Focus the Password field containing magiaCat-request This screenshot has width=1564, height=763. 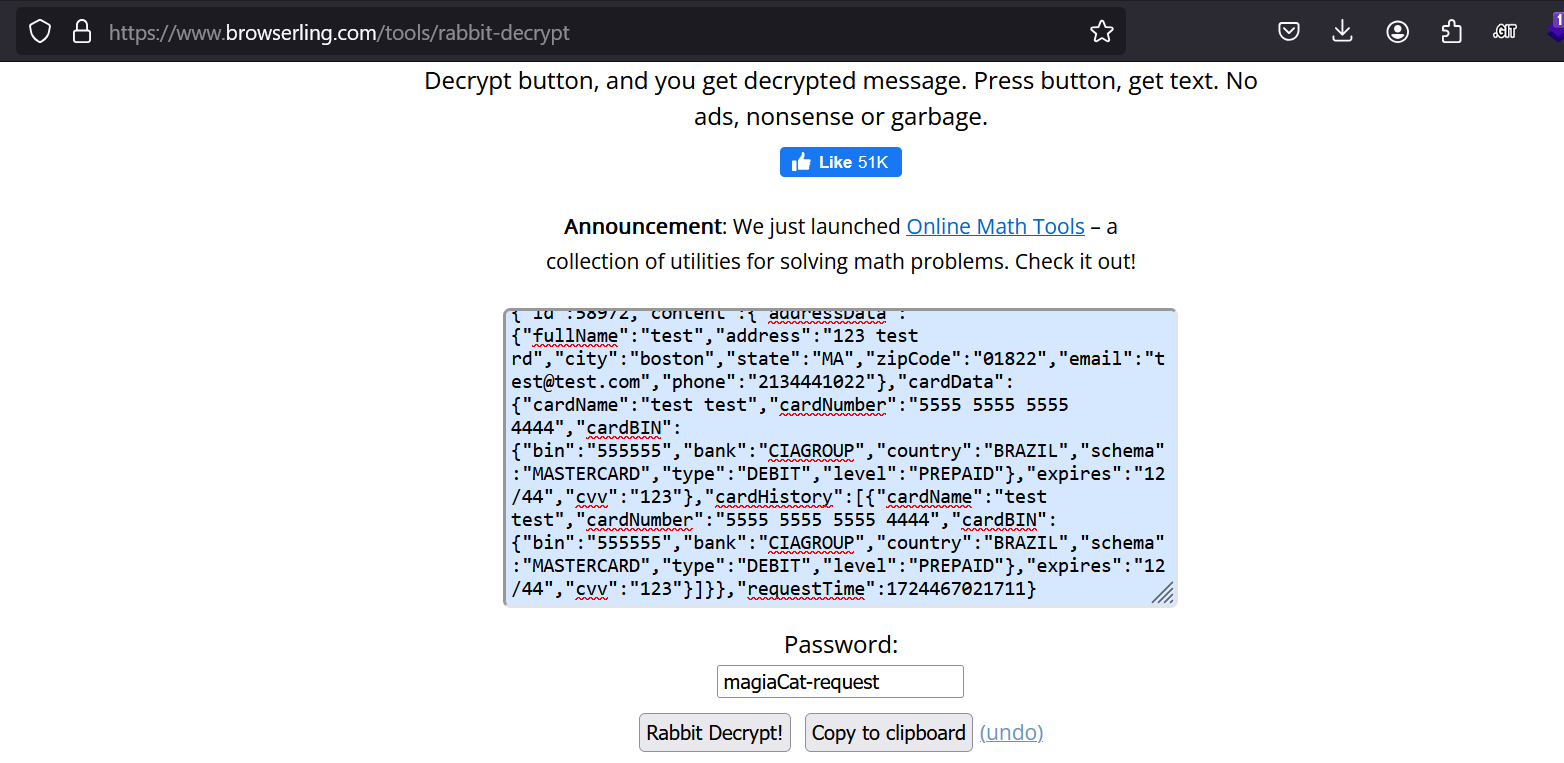[840, 682]
